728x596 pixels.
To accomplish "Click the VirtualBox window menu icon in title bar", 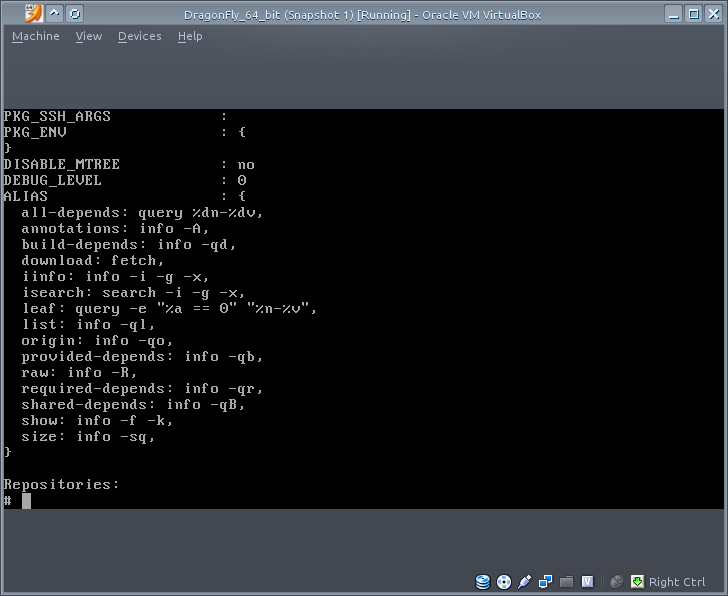I will [x=33, y=14].
